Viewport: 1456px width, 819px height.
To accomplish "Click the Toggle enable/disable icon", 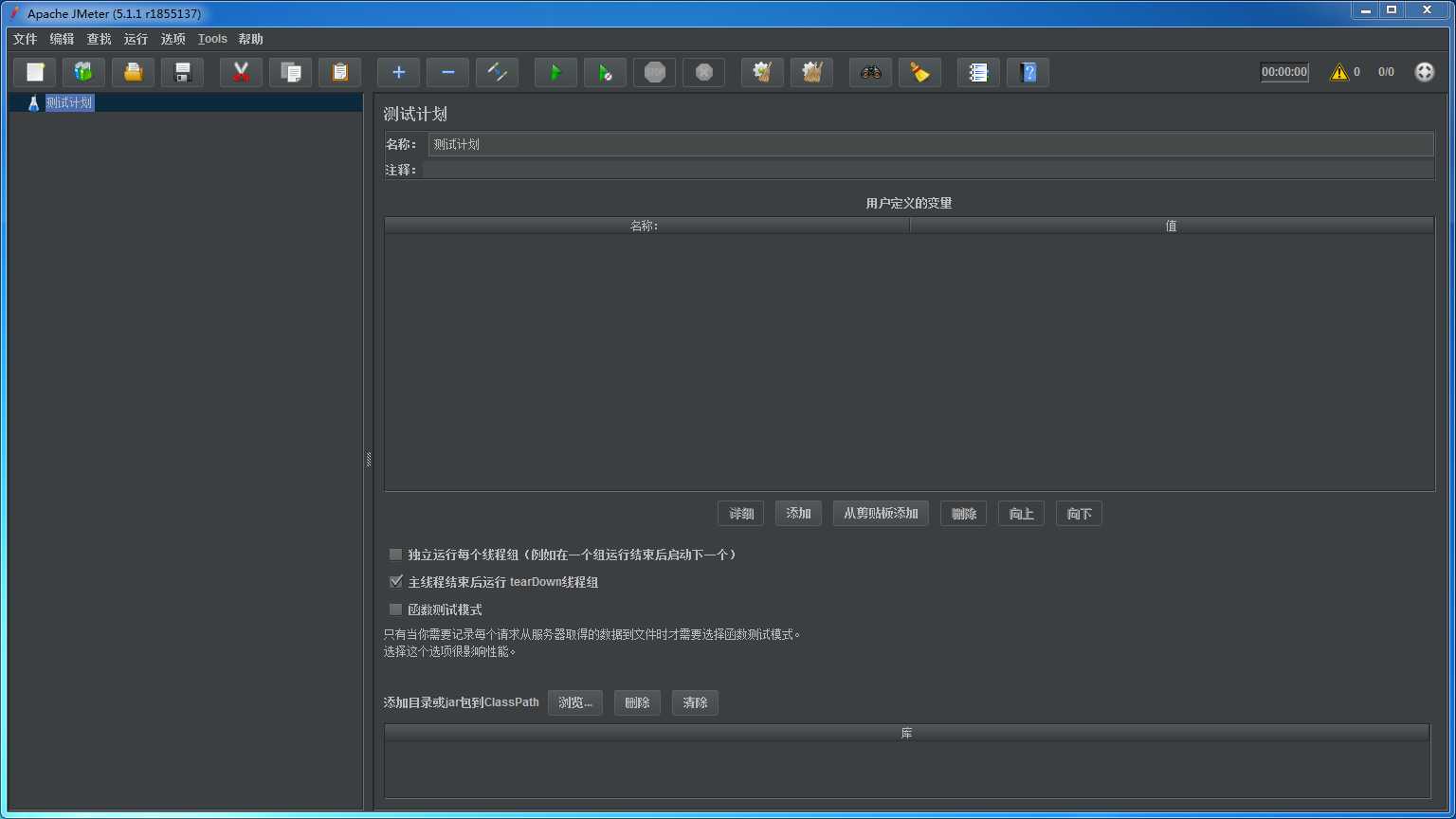I will pyautogui.click(x=498, y=72).
